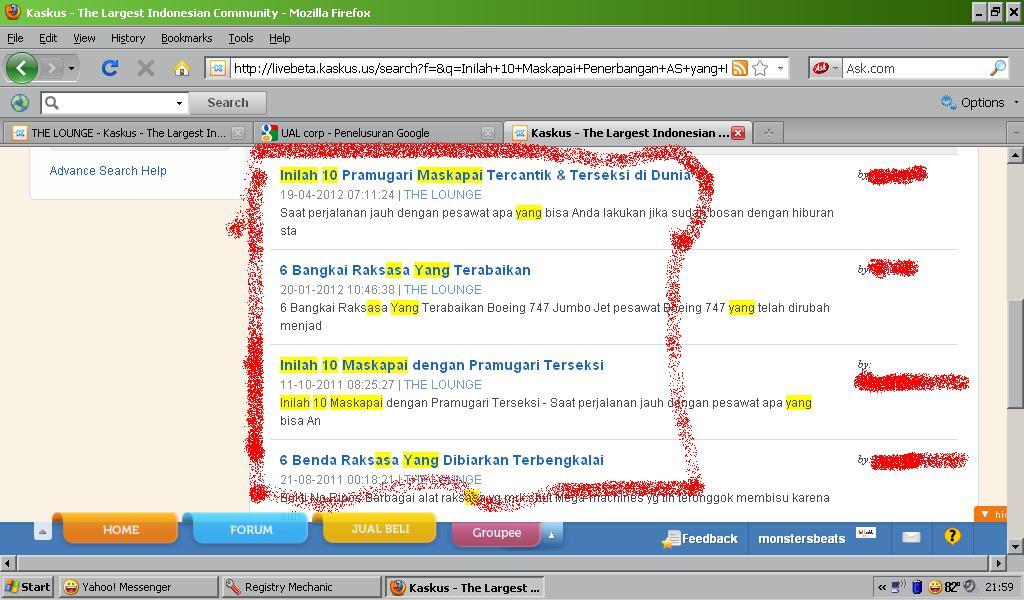
Task: Click the Yahoo smiley icon in system tray
Action: [x=935, y=587]
